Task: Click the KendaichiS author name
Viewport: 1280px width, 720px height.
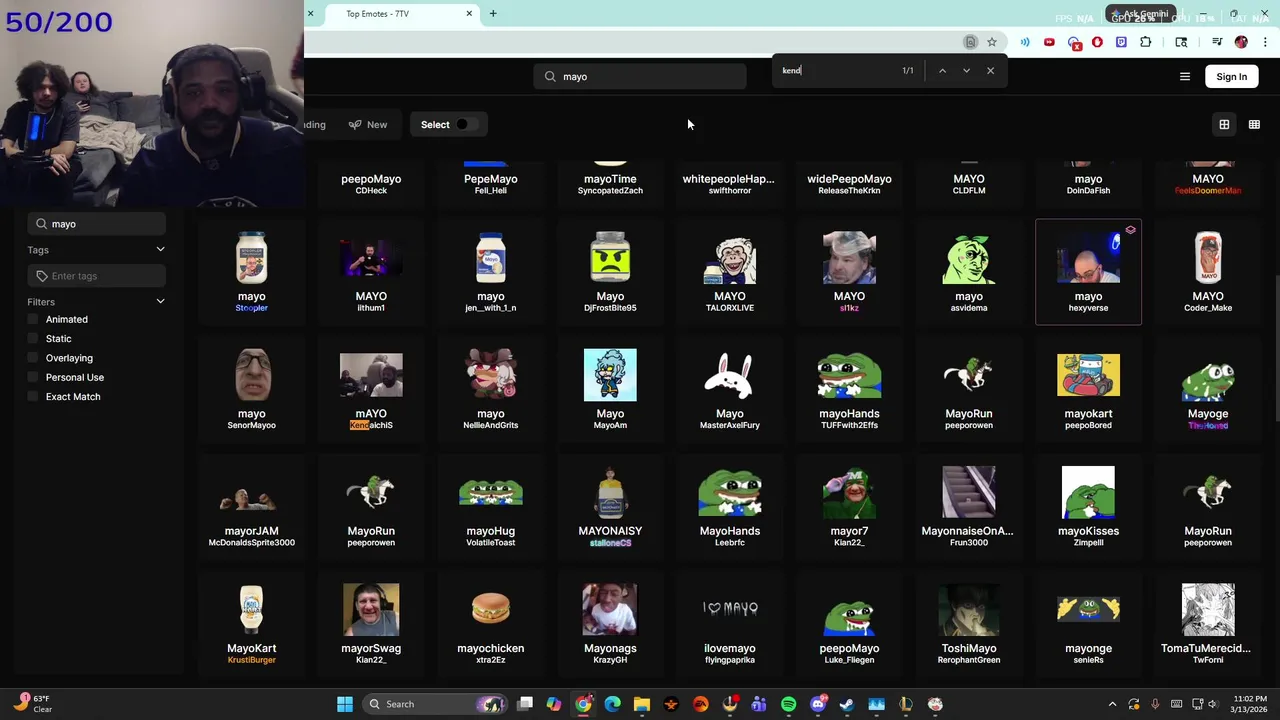Action: click(x=371, y=425)
